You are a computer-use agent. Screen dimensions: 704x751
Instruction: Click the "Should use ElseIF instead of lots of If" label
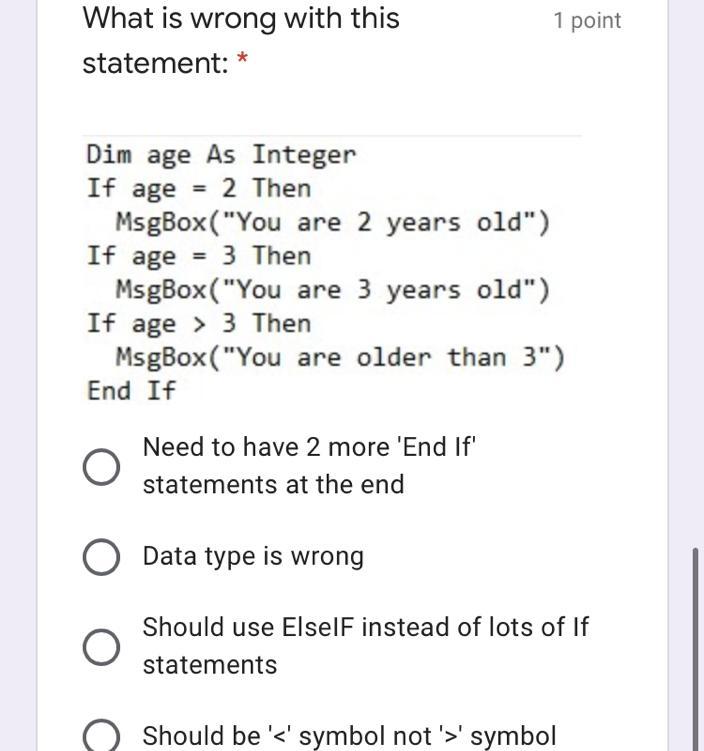click(x=366, y=627)
